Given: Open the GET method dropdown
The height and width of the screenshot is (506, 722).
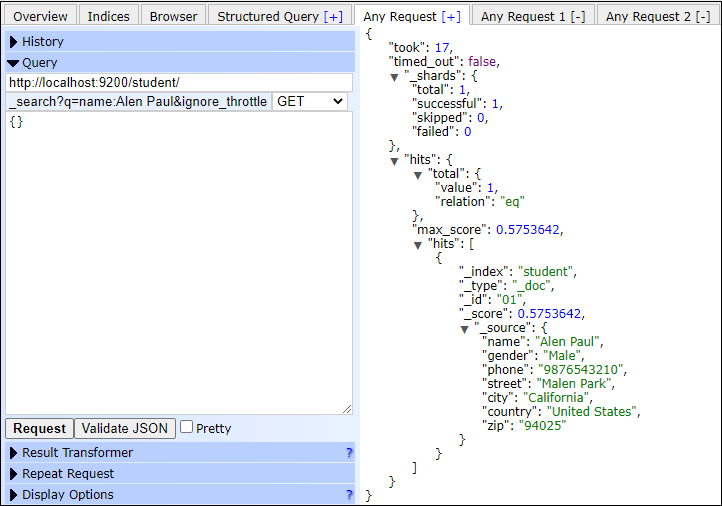Looking at the screenshot, I should point(310,101).
